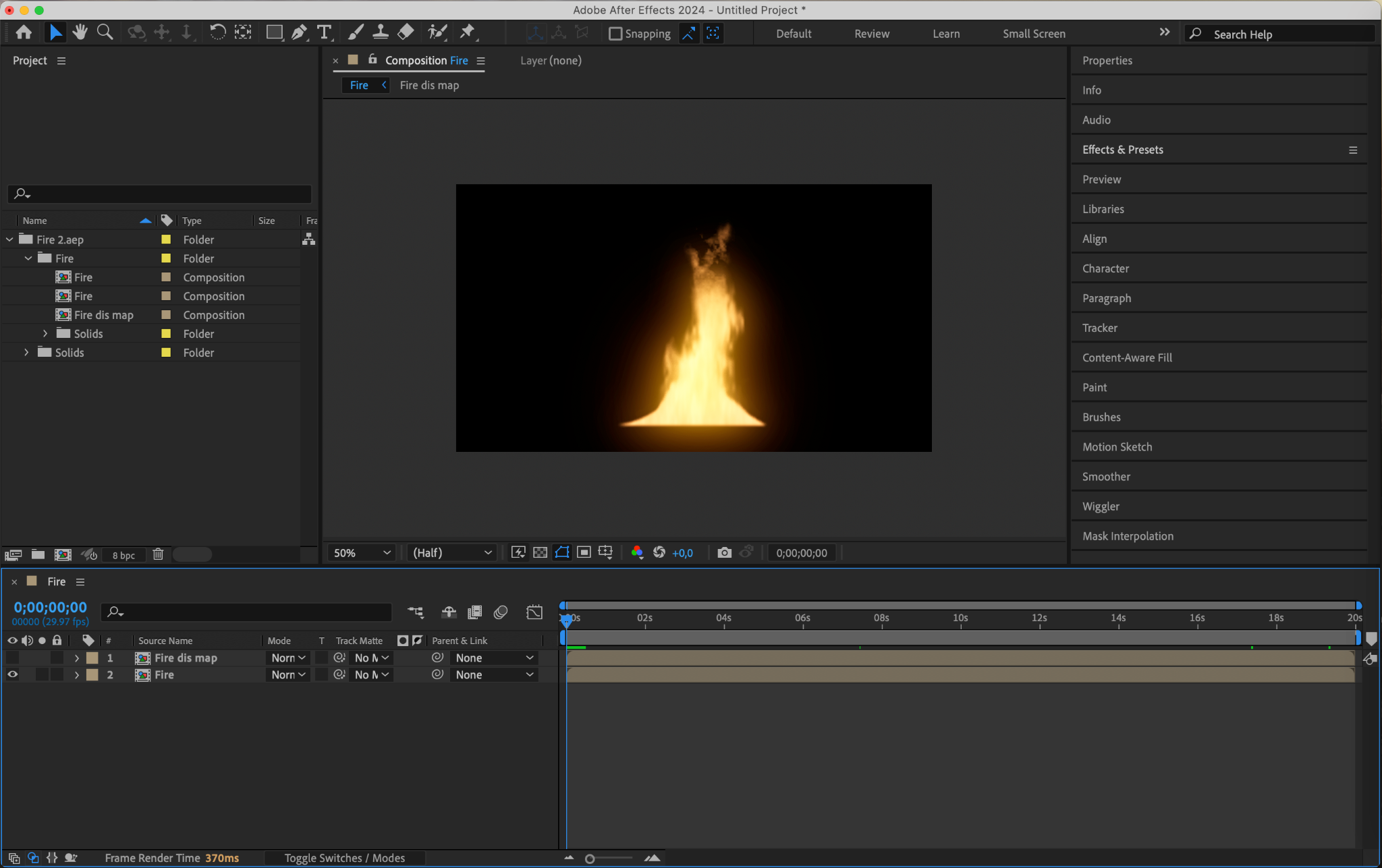Image resolution: width=1382 pixels, height=868 pixels.
Task: Switch to the Review workspace
Action: coord(871,34)
